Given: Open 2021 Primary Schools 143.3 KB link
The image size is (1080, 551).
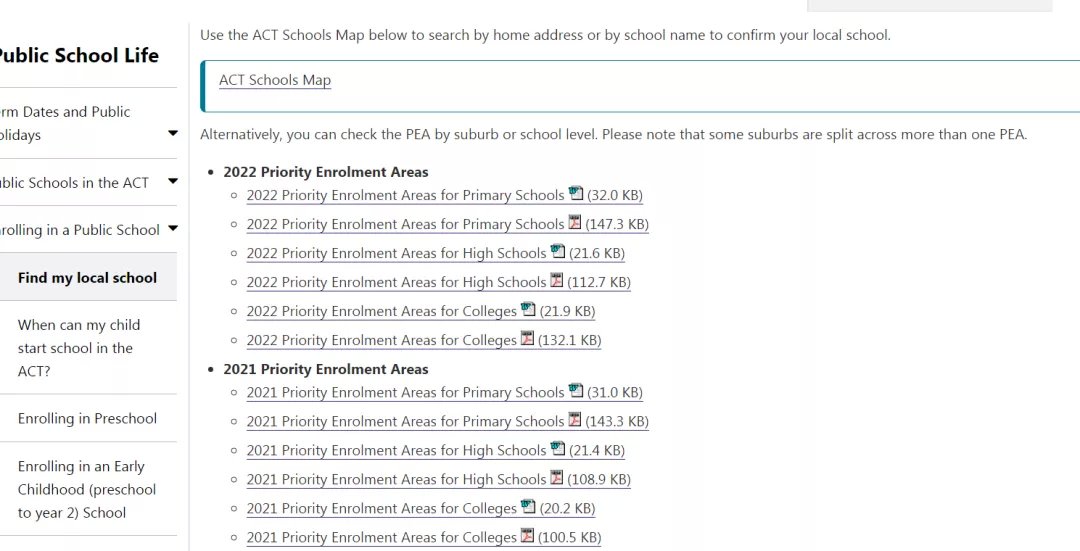Looking at the screenshot, I should (448, 422).
